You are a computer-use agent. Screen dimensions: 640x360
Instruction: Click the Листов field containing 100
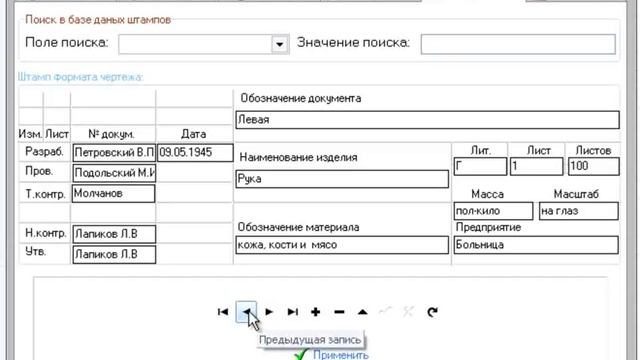coord(593,167)
